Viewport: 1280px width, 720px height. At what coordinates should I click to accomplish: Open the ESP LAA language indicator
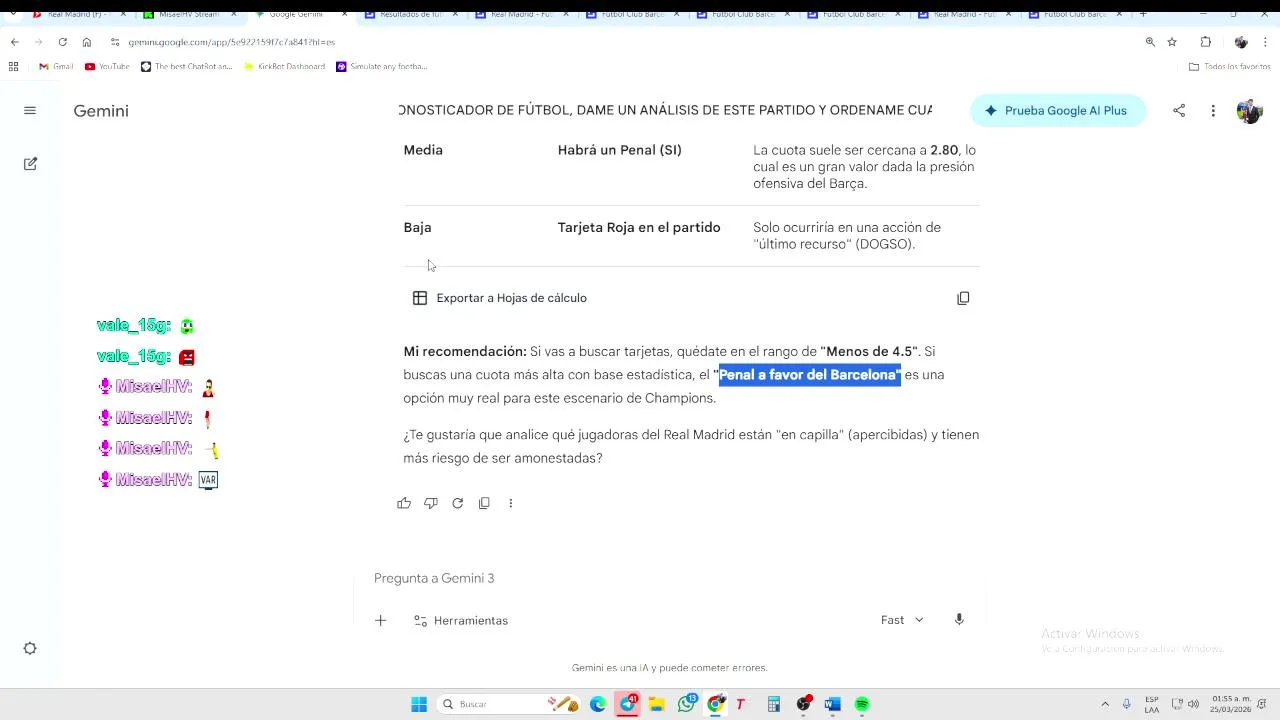[1152, 704]
